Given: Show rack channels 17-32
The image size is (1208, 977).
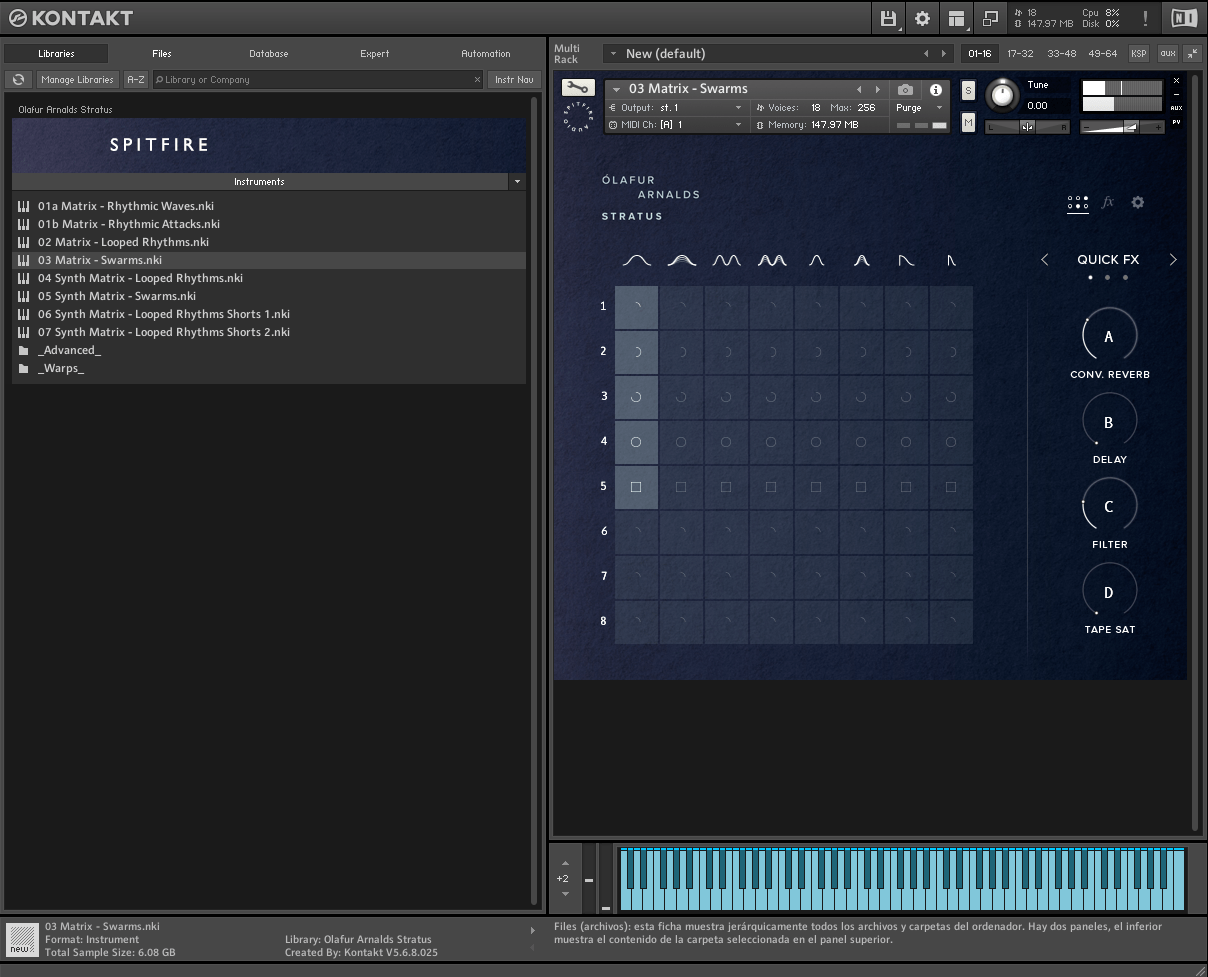Looking at the screenshot, I should click(x=1021, y=54).
